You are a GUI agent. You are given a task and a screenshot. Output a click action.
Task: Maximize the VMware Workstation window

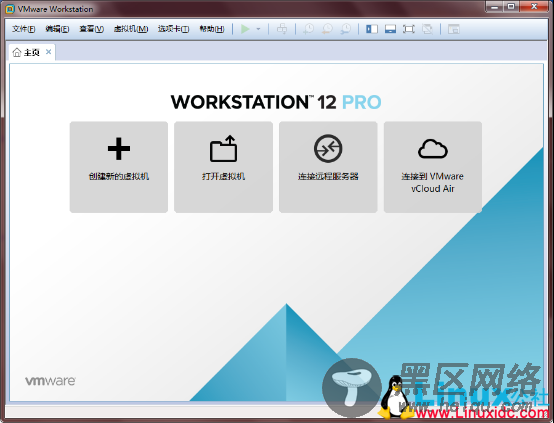pyautogui.click(x=511, y=7)
